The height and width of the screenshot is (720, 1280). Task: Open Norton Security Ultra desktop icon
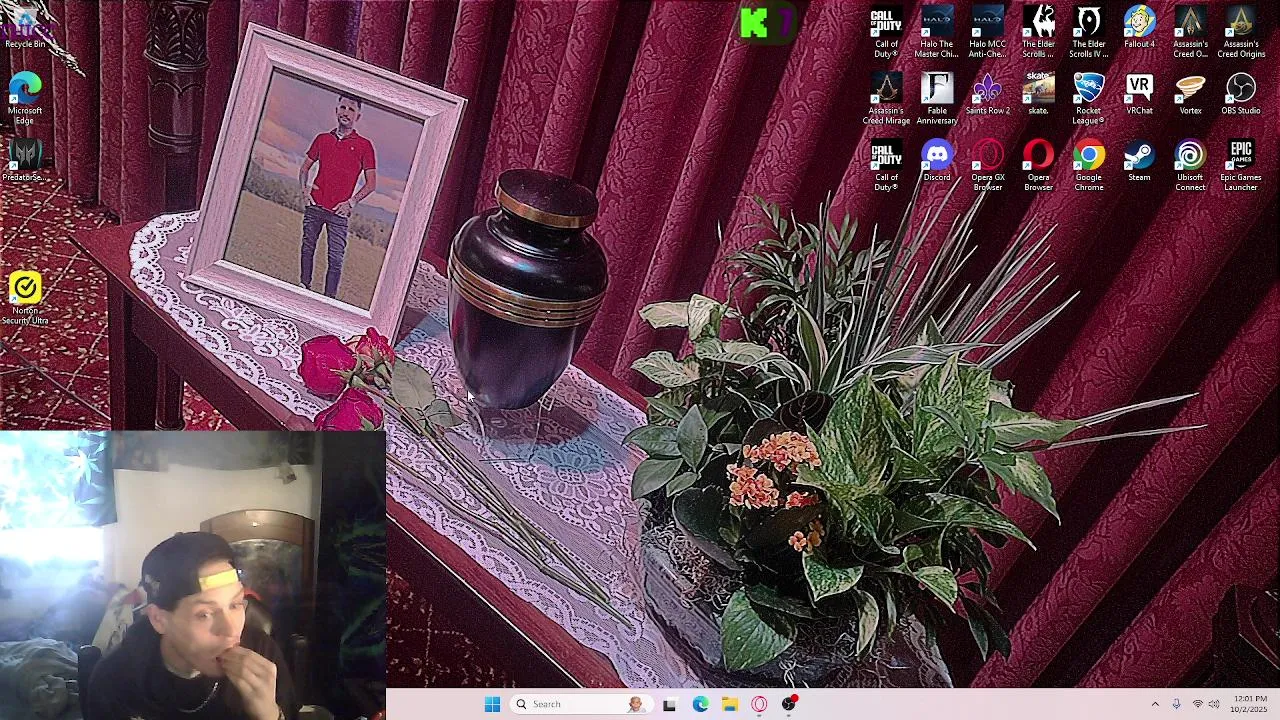pos(25,298)
